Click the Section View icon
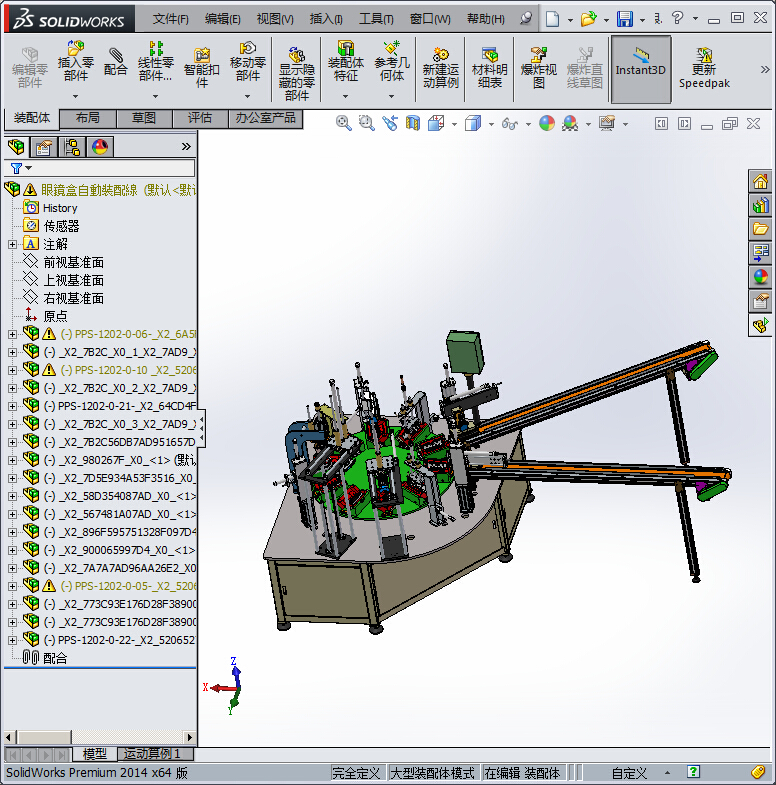 (x=413, y=123)
